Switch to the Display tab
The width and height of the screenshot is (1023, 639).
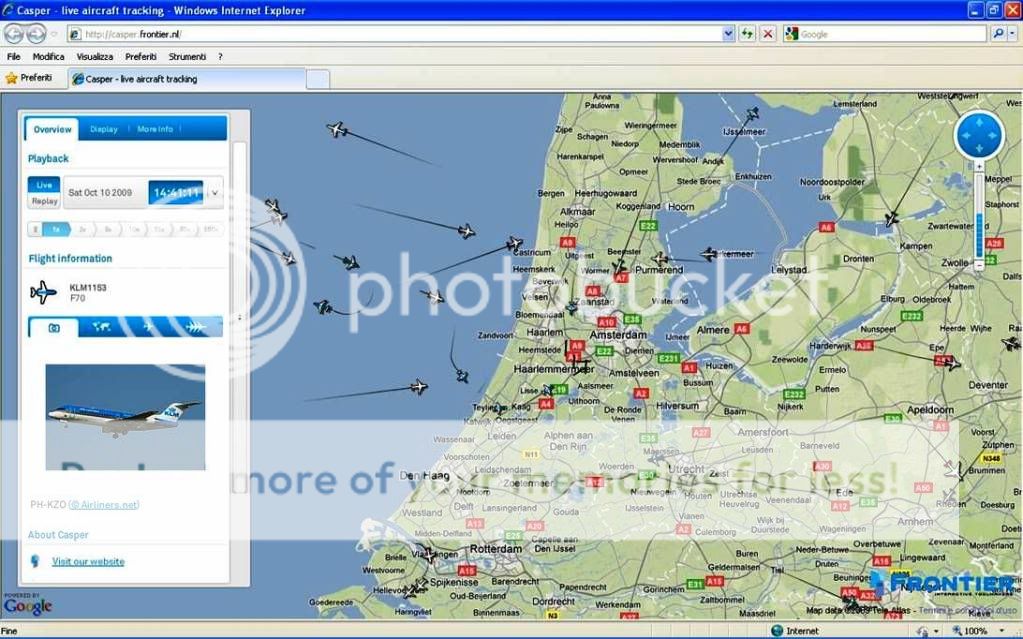(104, 129)
